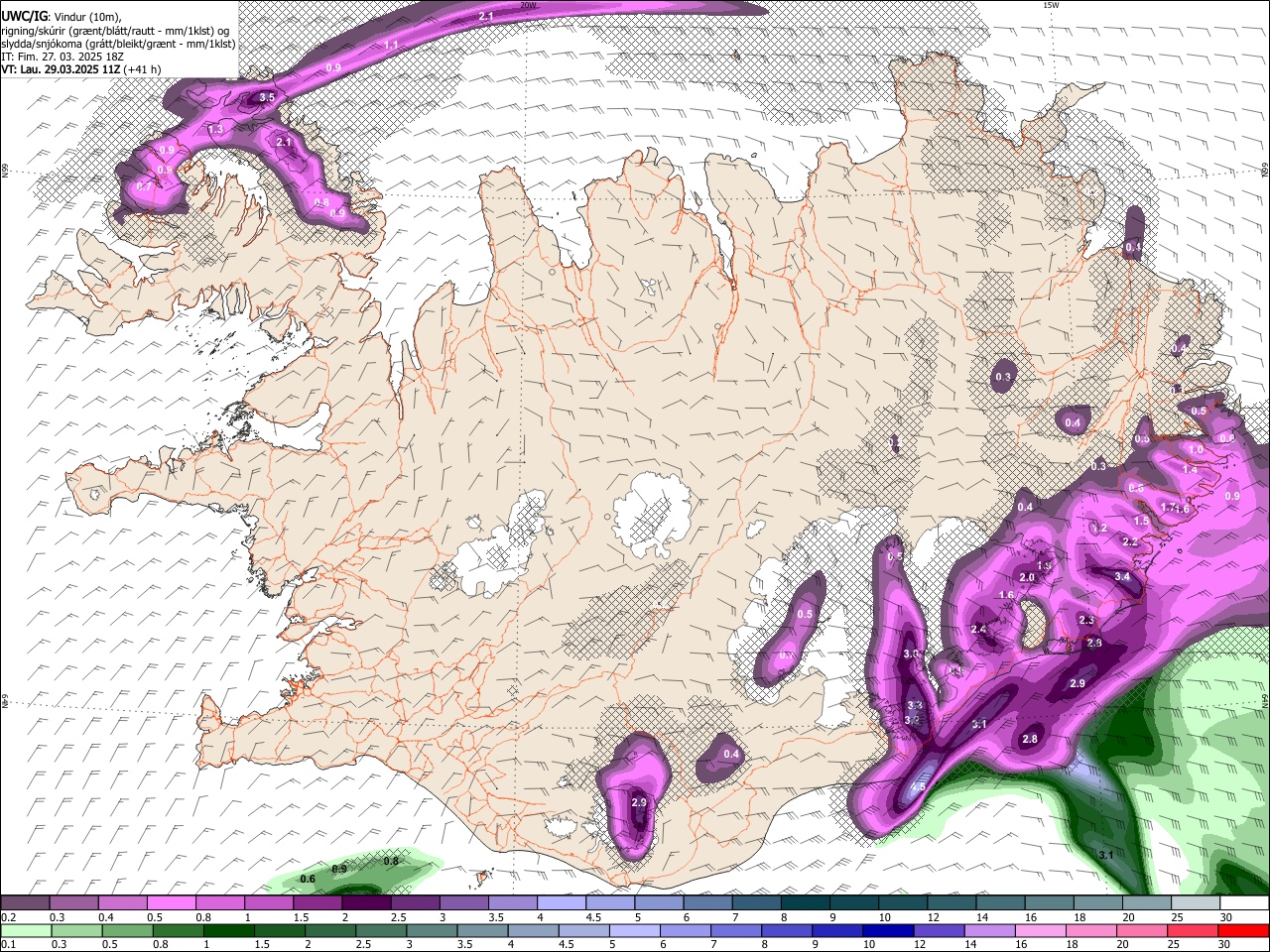The width and height of the screenshot is (1270, 952).
Task: Click the 4.5 maximum value on the map
Action: 918,787
